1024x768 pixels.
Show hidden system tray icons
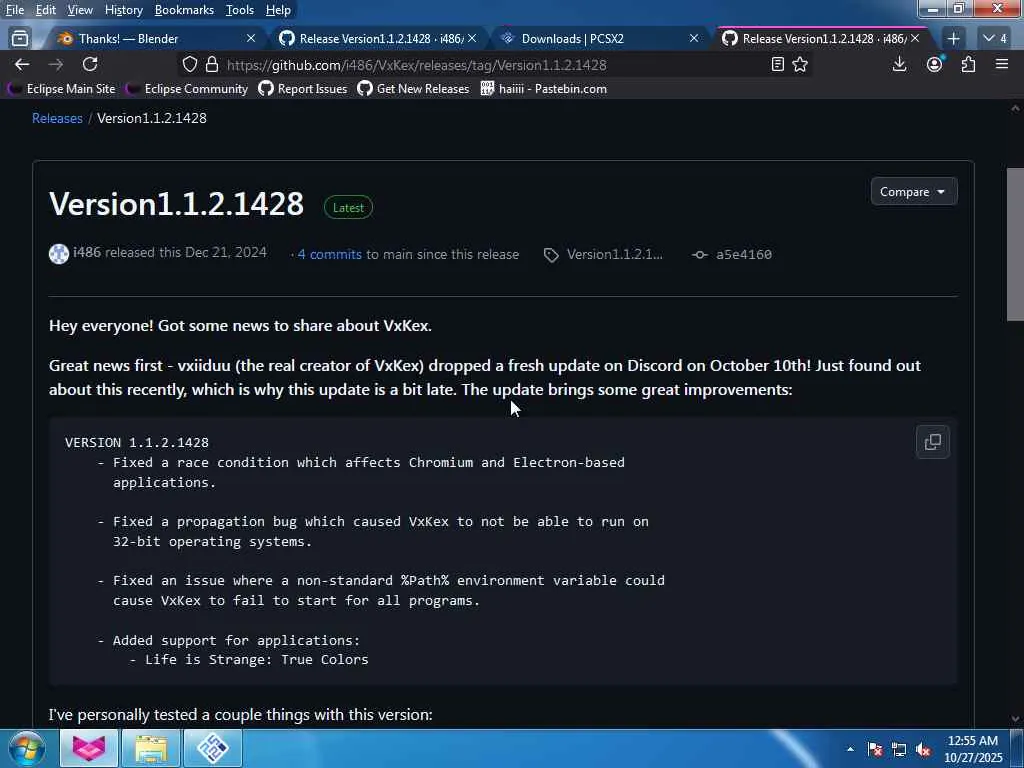point(850,750)
